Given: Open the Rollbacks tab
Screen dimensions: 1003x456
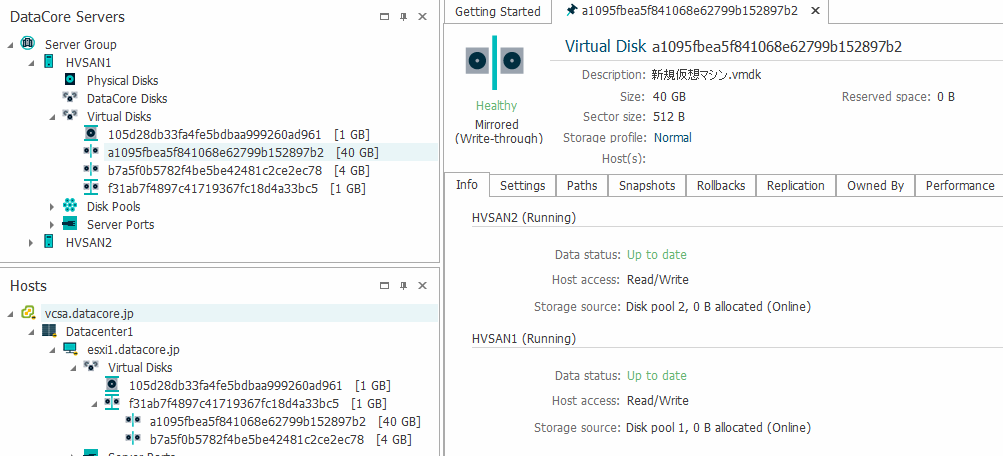Looking at the screenshot, I should tap(721, 185).
